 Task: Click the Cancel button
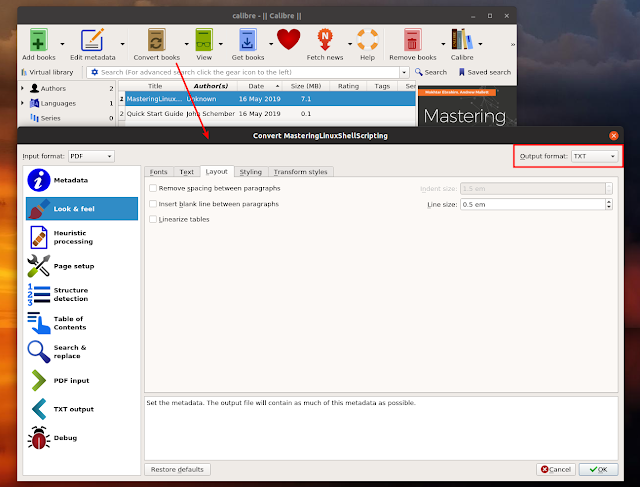pos(556,469)
